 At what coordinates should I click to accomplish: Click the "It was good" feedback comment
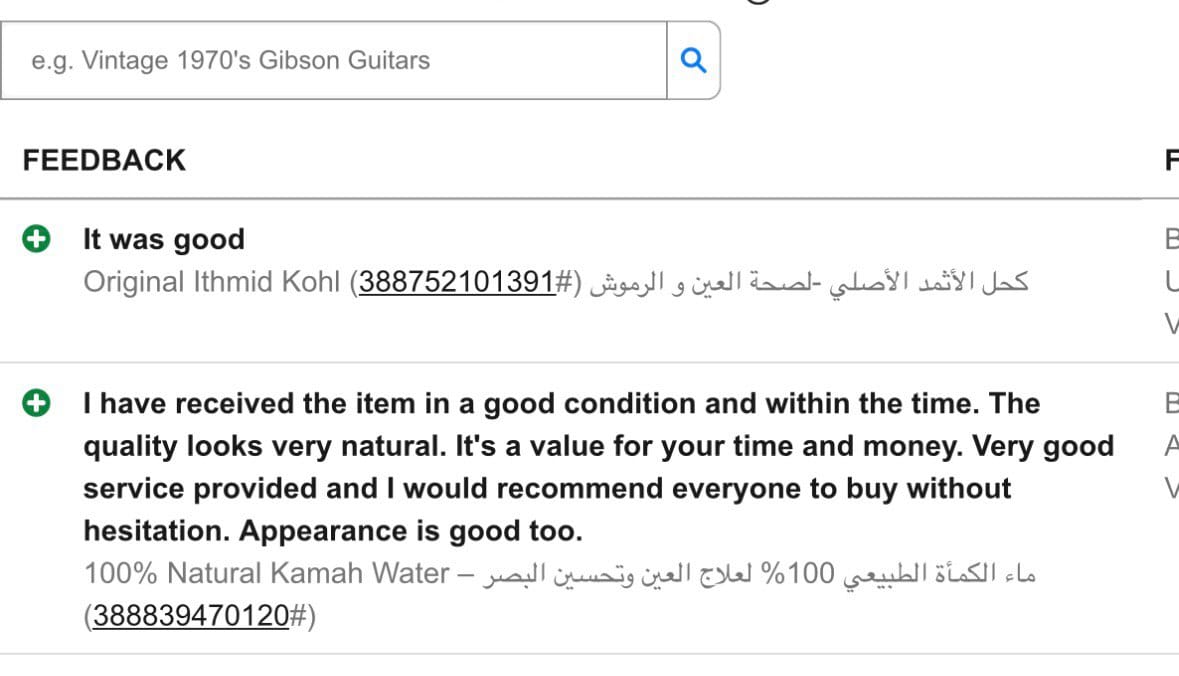[163, 240]
